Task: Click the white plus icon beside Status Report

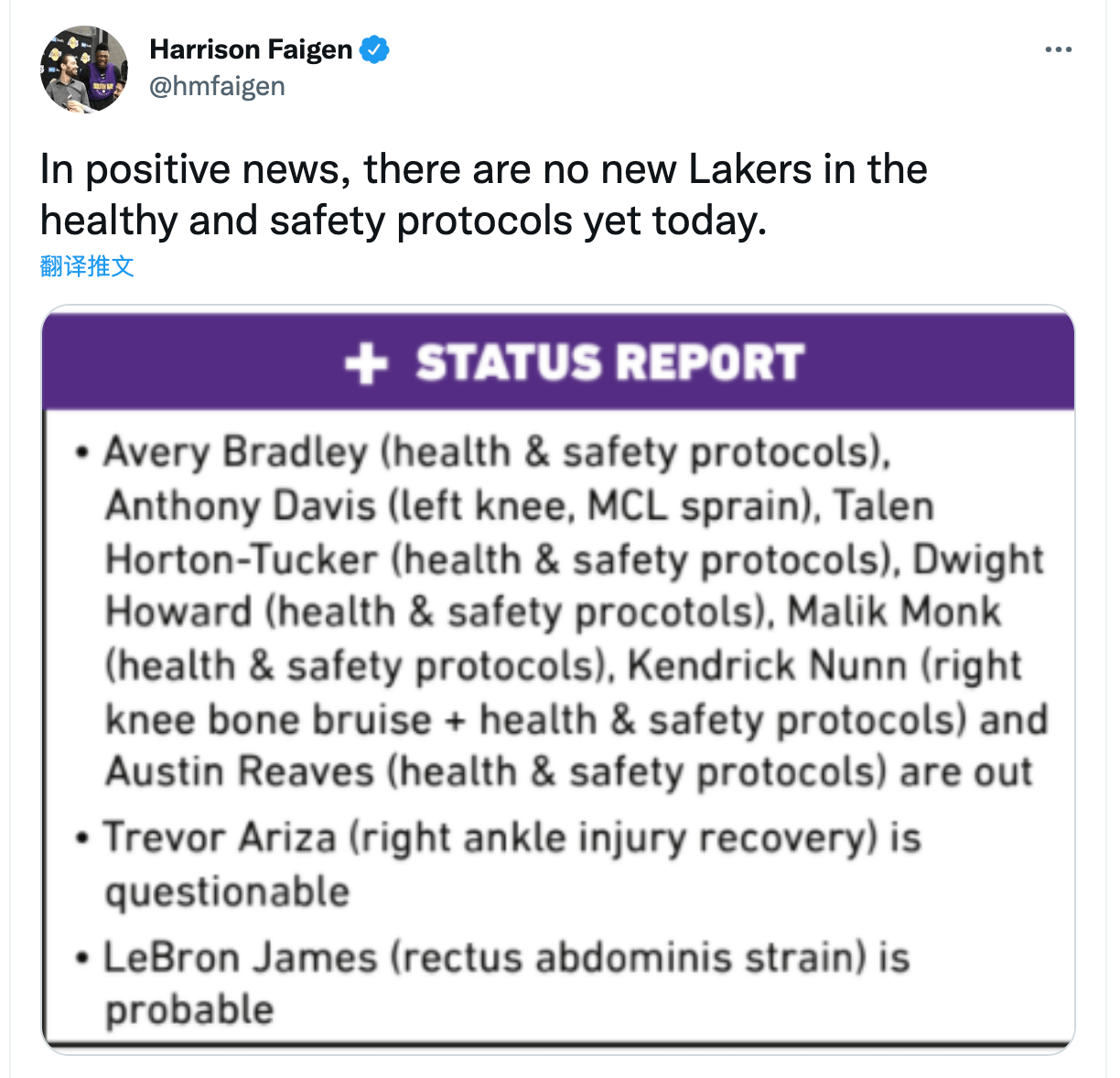Action: click(x=366, y=363)
